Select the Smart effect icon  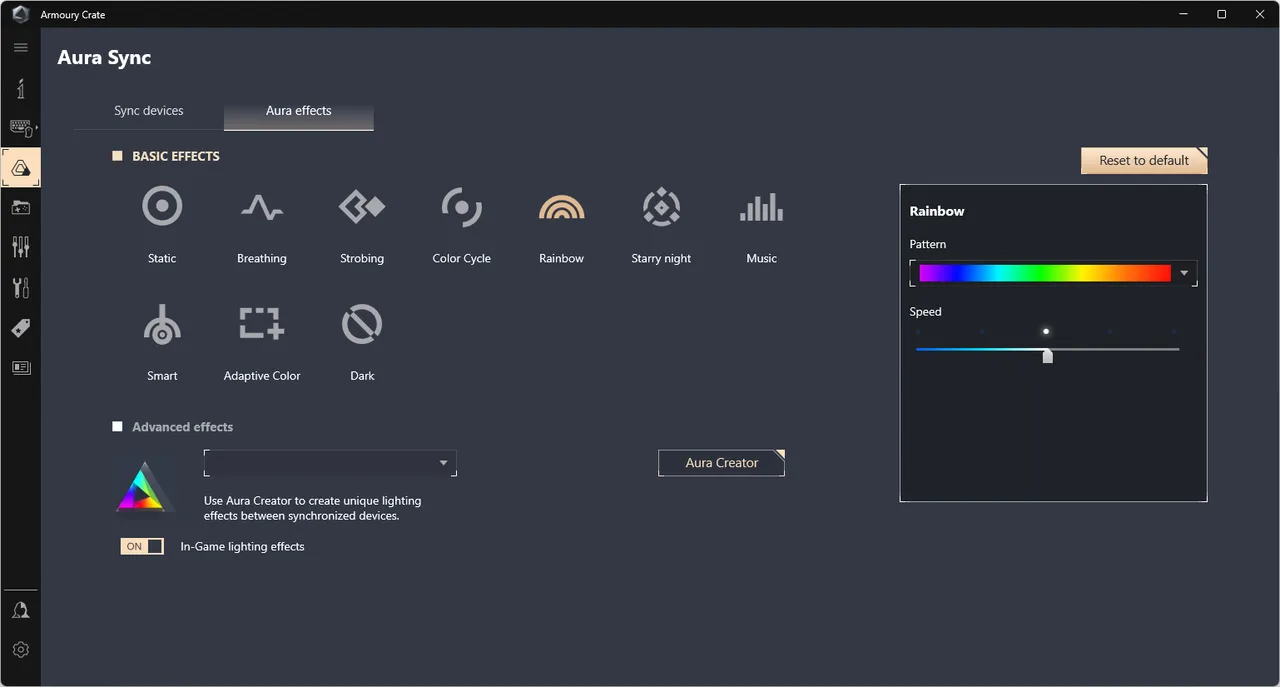[x=162, y=325]
